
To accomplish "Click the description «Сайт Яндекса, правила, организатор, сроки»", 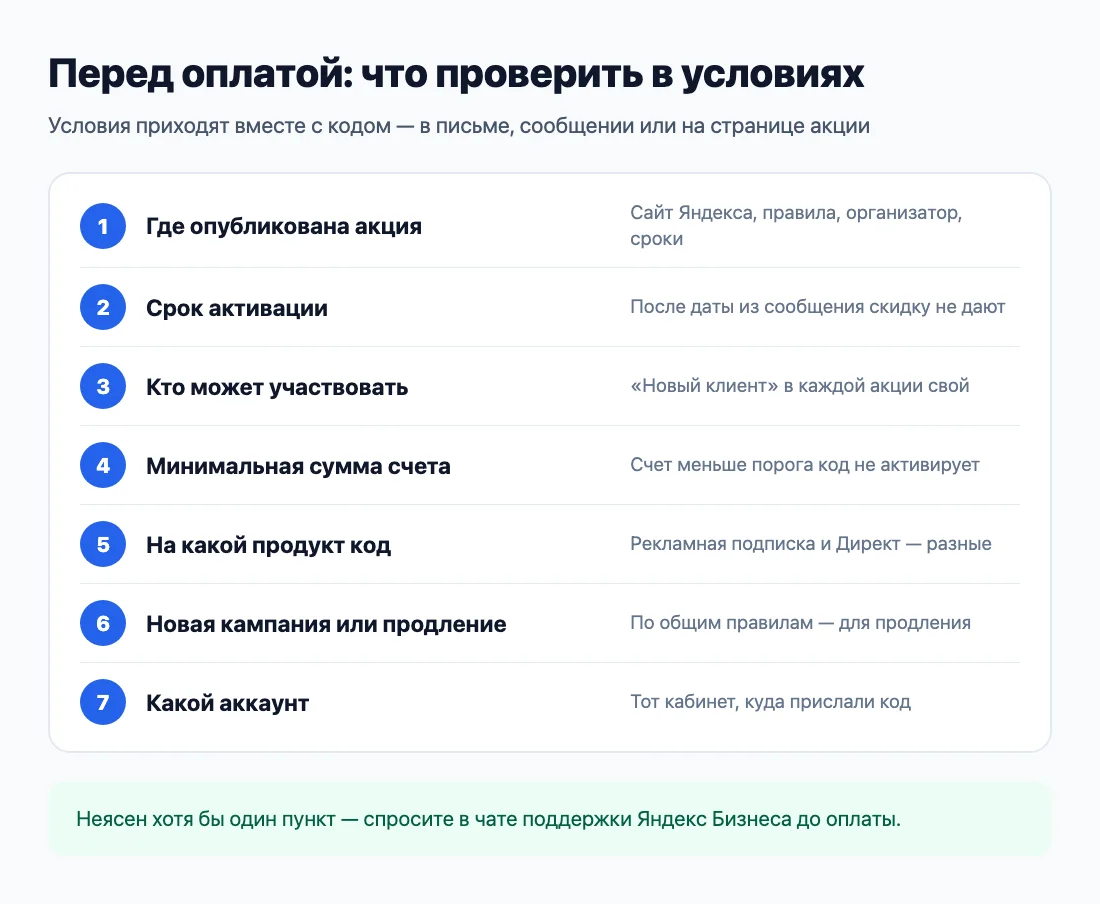I will tap(796, 225).
